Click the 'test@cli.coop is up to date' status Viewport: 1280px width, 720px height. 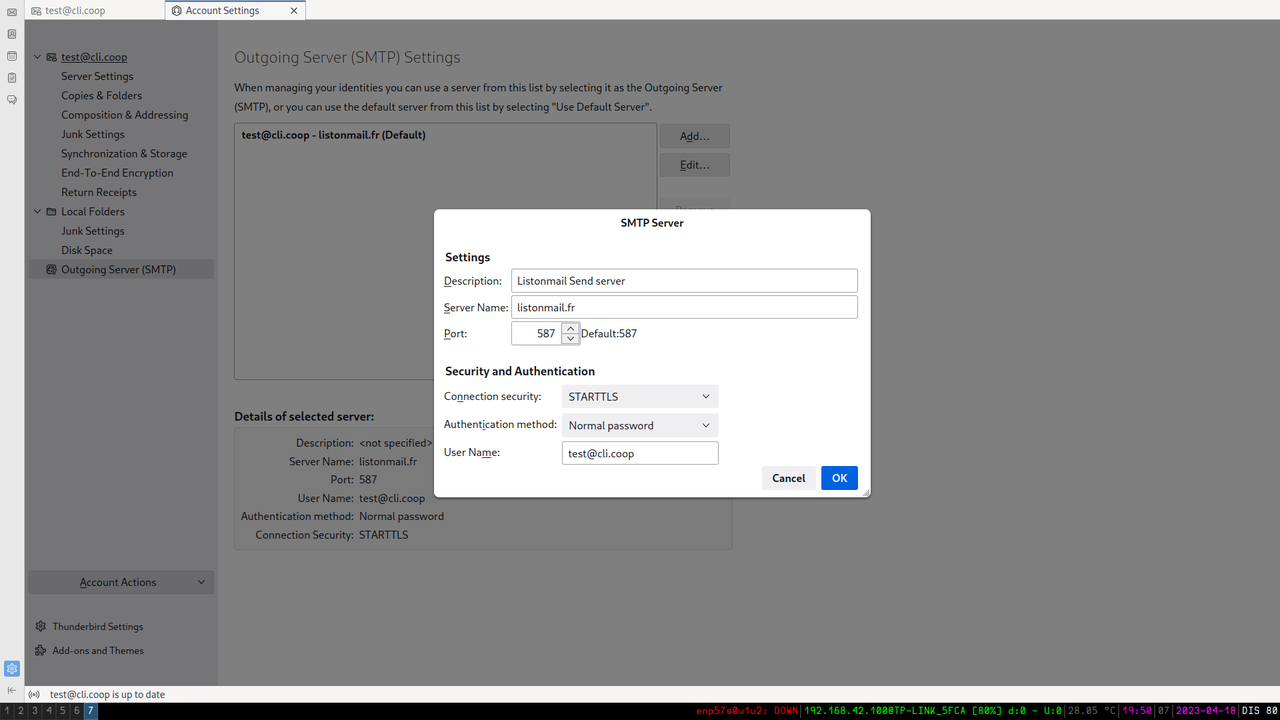click(x=108, y=694)
